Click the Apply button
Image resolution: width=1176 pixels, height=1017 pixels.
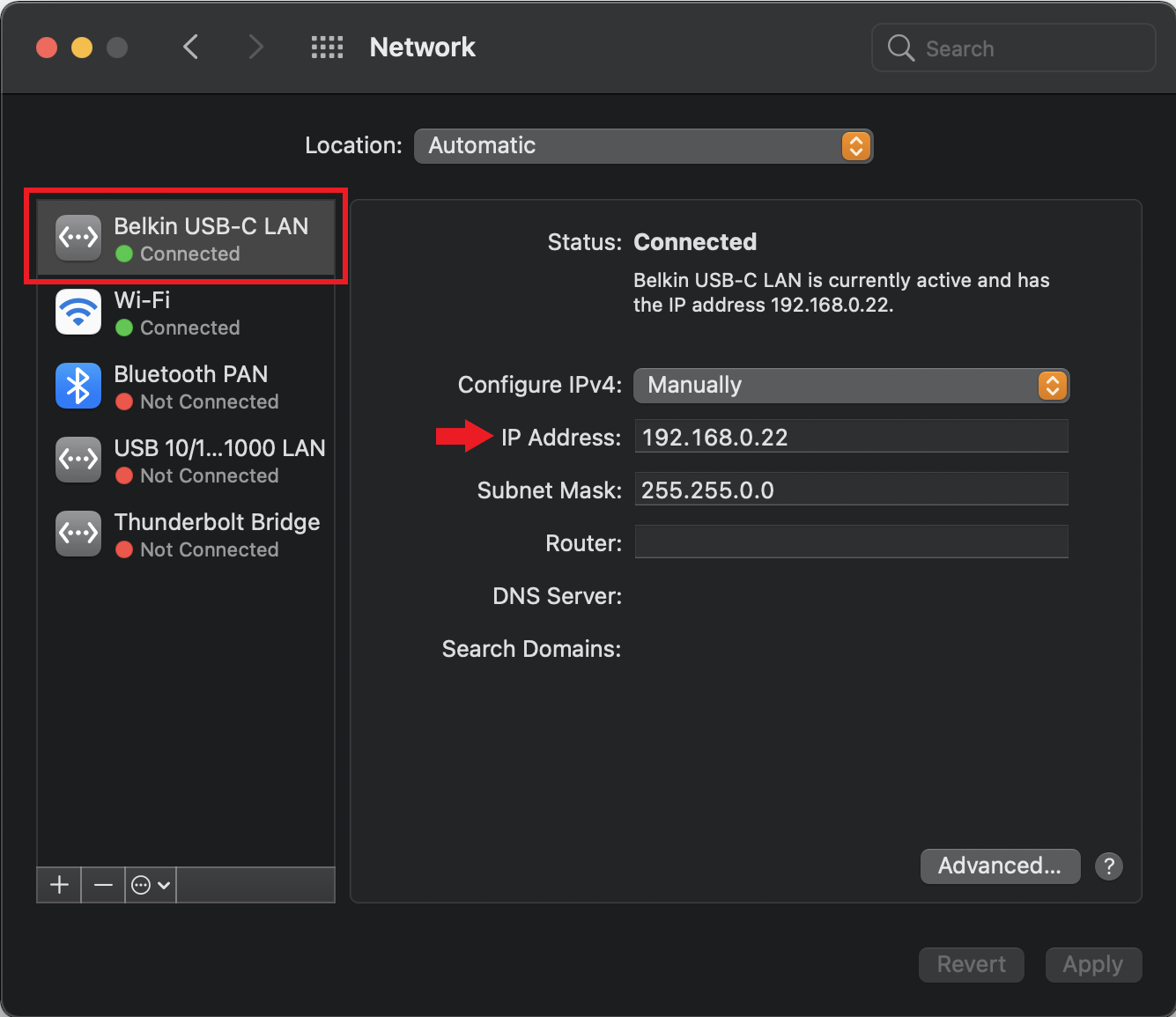pos(1093,965)
